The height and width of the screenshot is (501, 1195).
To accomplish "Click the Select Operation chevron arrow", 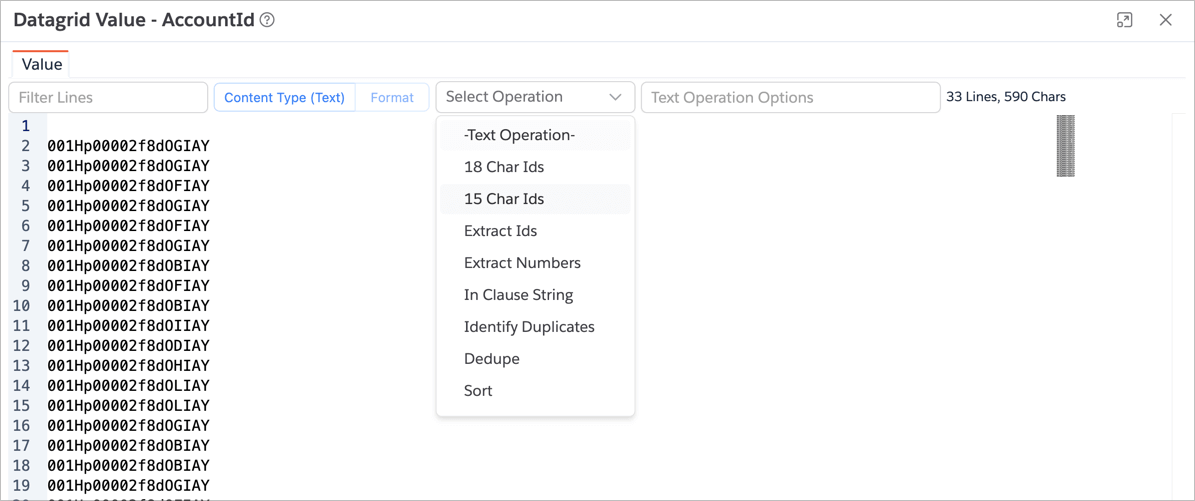I will pyautogui.click(x=615, y=97).
